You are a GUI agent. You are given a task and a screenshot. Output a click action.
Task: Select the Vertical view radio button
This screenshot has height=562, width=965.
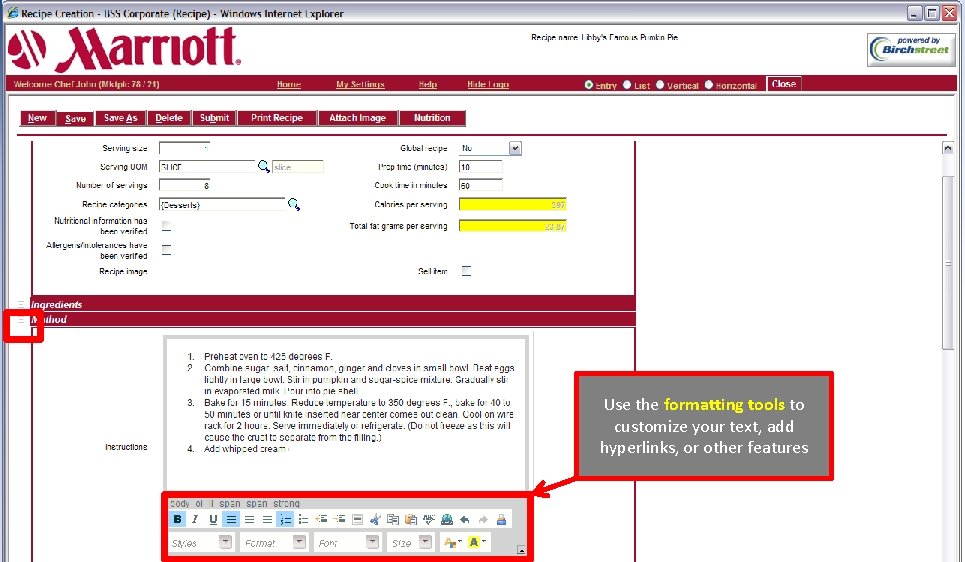pos(660,84)
